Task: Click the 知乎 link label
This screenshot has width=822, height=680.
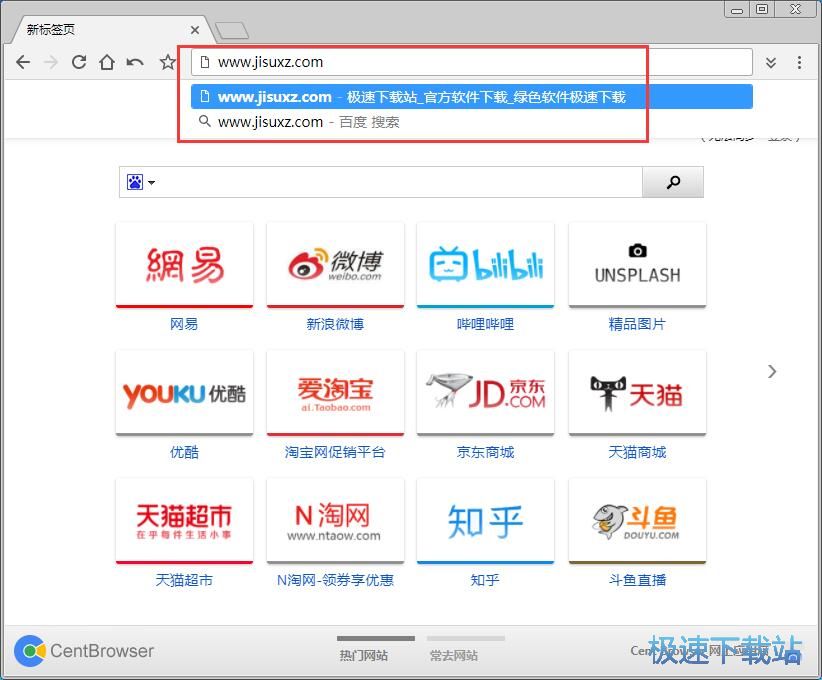Action: click(485, 580)
